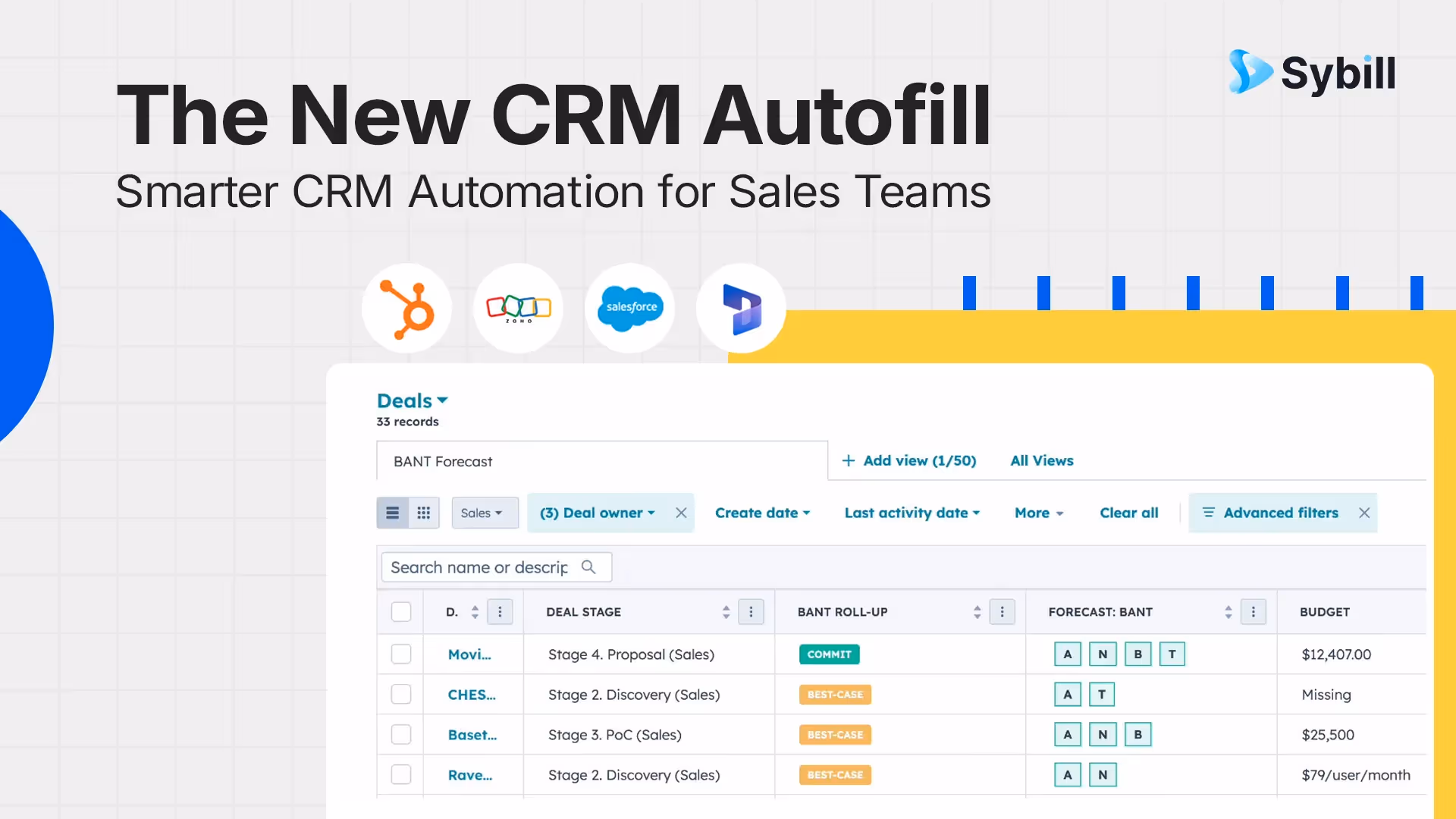The width and height of the screenshot is (1456, 819).
Task: Open Forecast: BANT column options menu
Action: pos(1253,612)
